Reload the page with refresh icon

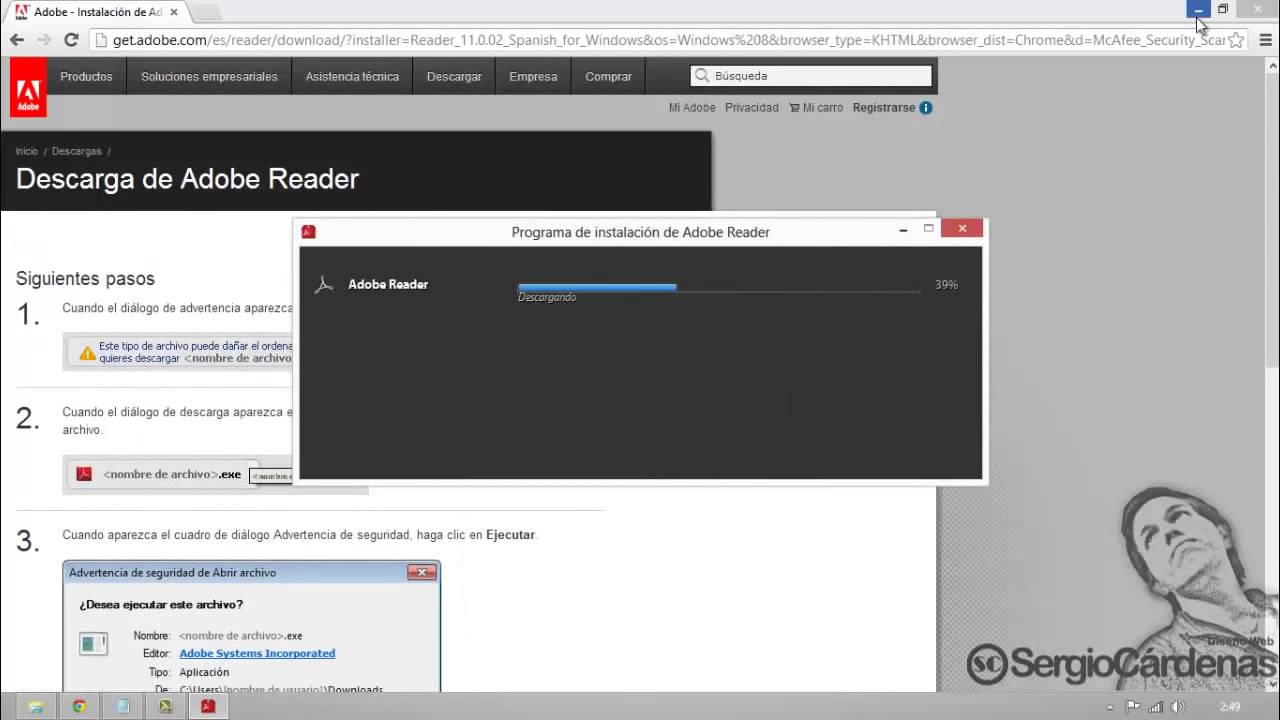point(71,40)
